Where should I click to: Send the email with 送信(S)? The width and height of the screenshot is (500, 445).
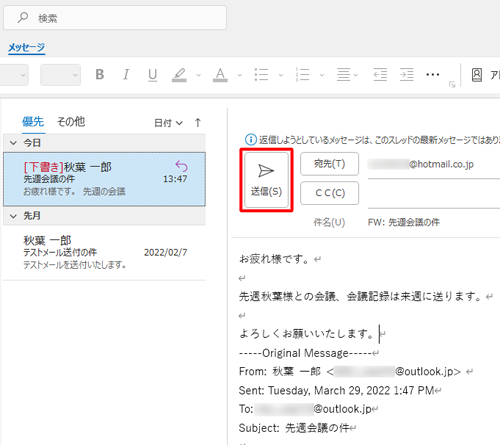pos(266,180)
